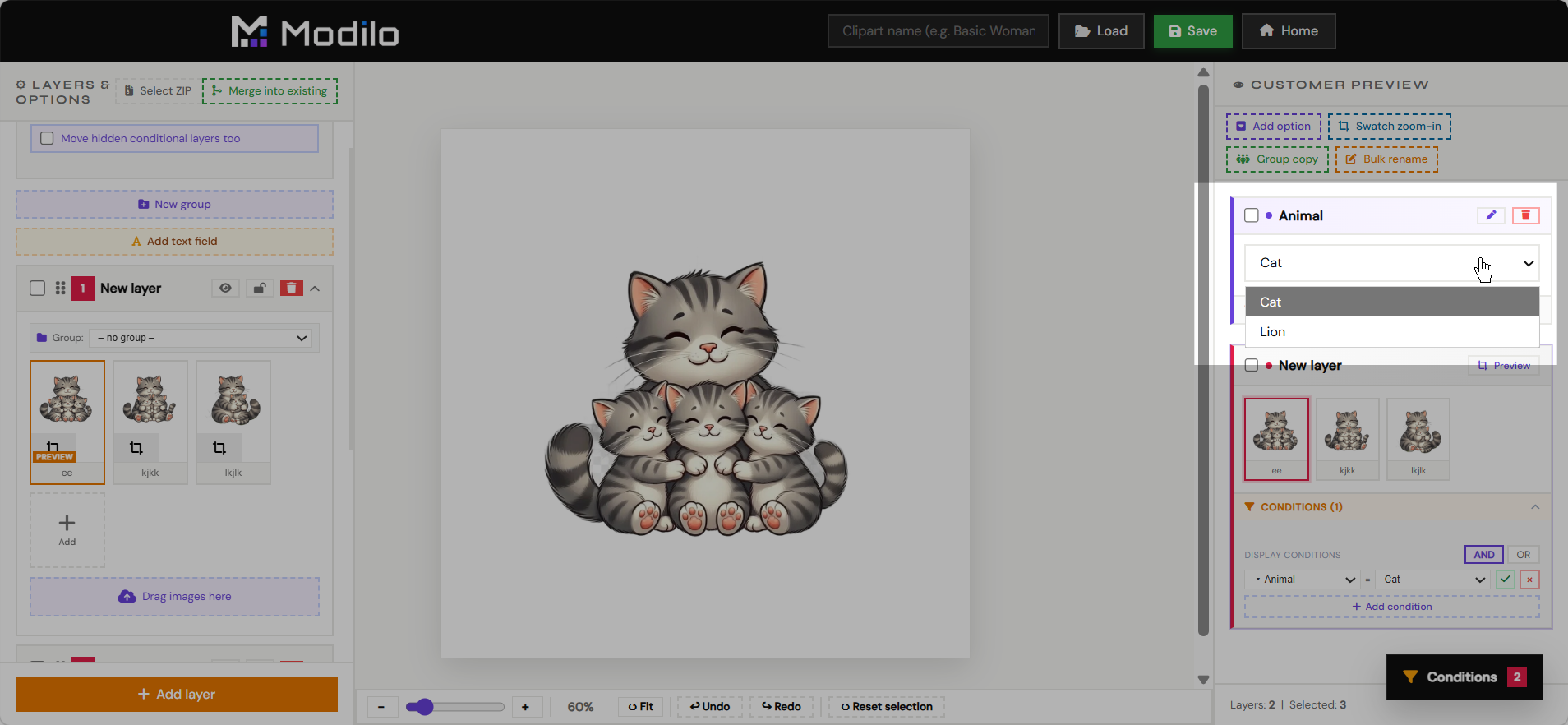Click the Drag images here upload area
Screen dimensions: 1568x725
click(x=174, y=597)
